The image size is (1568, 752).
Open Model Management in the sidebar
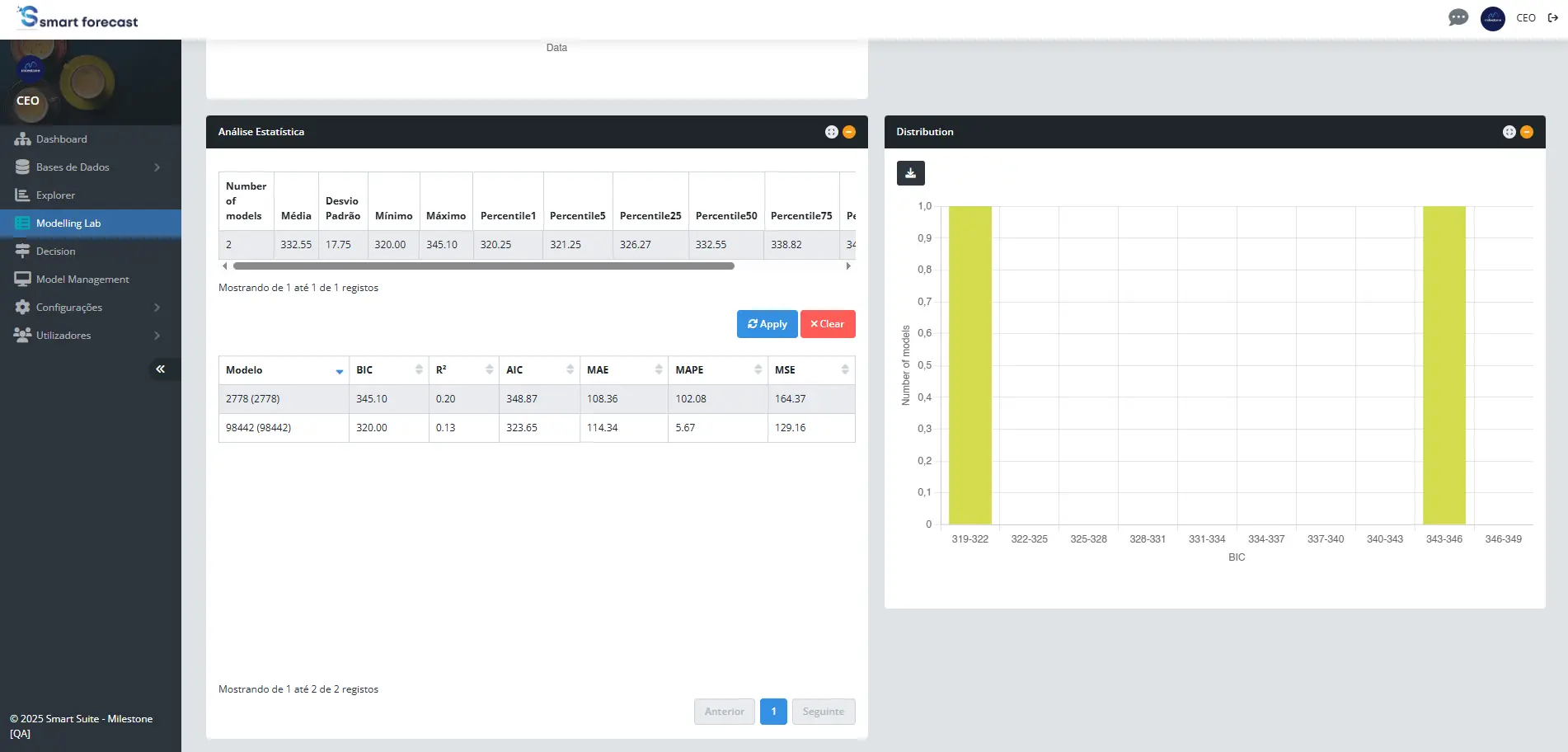(x=82, y=280)
